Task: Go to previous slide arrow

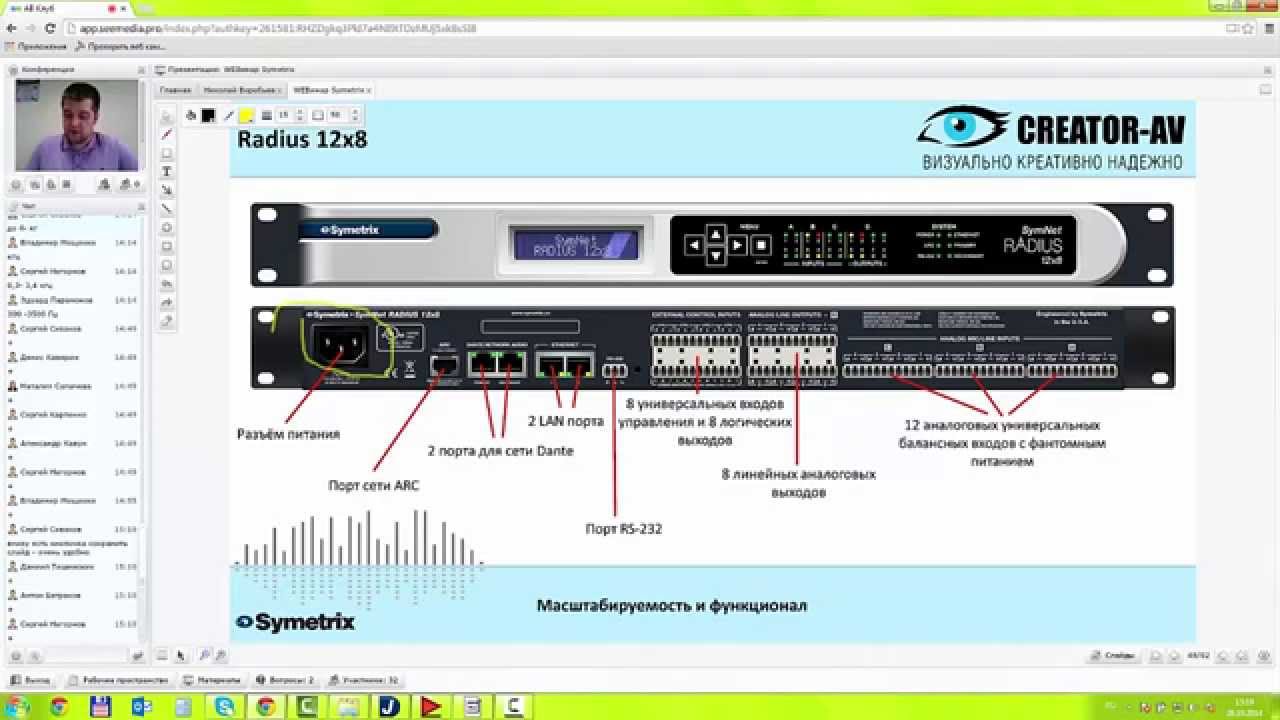Action: click(1173, 656)
